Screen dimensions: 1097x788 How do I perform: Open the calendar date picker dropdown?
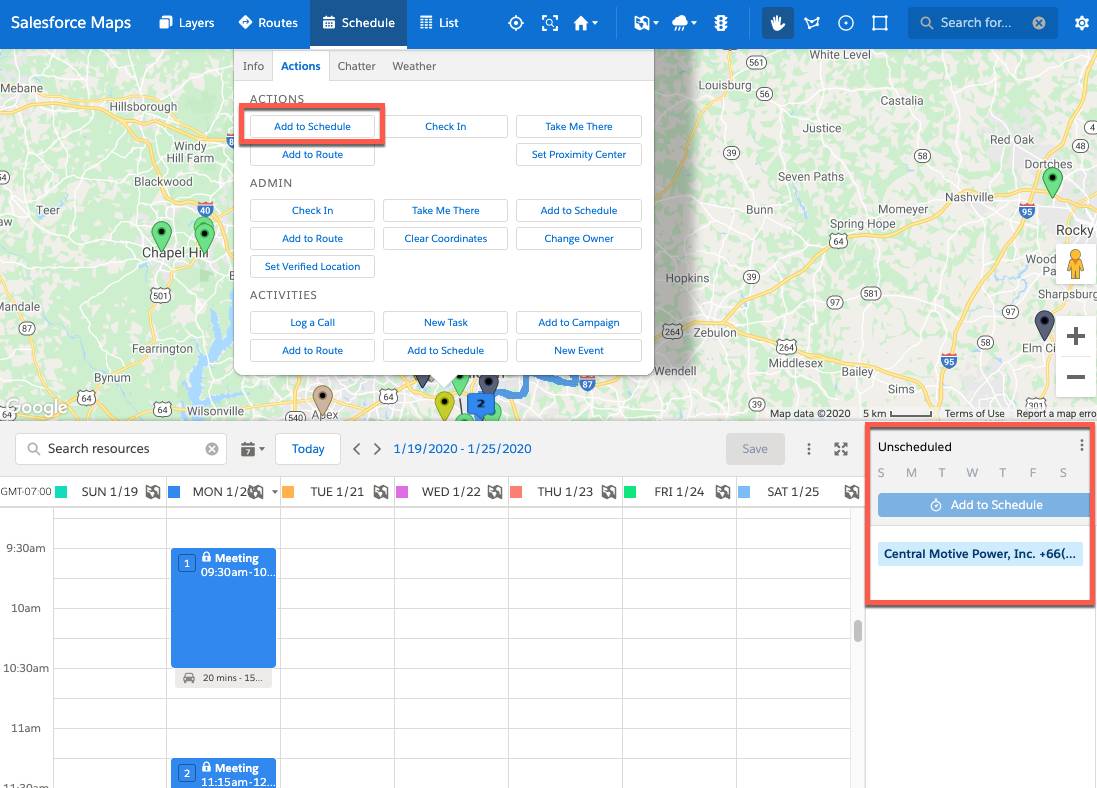253,449
